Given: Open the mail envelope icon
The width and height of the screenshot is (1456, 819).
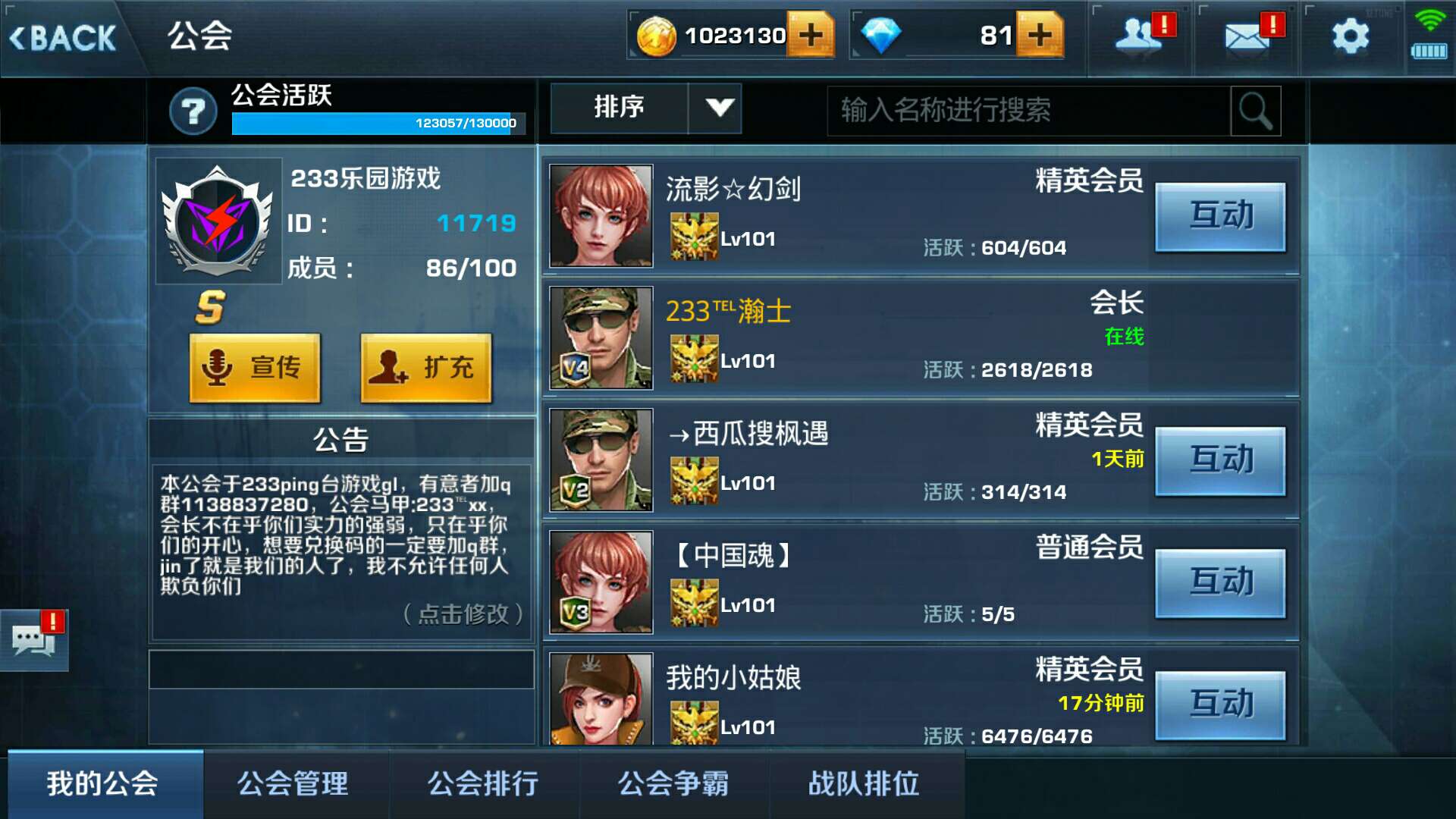Looking at the screenshot, I should point(1252,36).
